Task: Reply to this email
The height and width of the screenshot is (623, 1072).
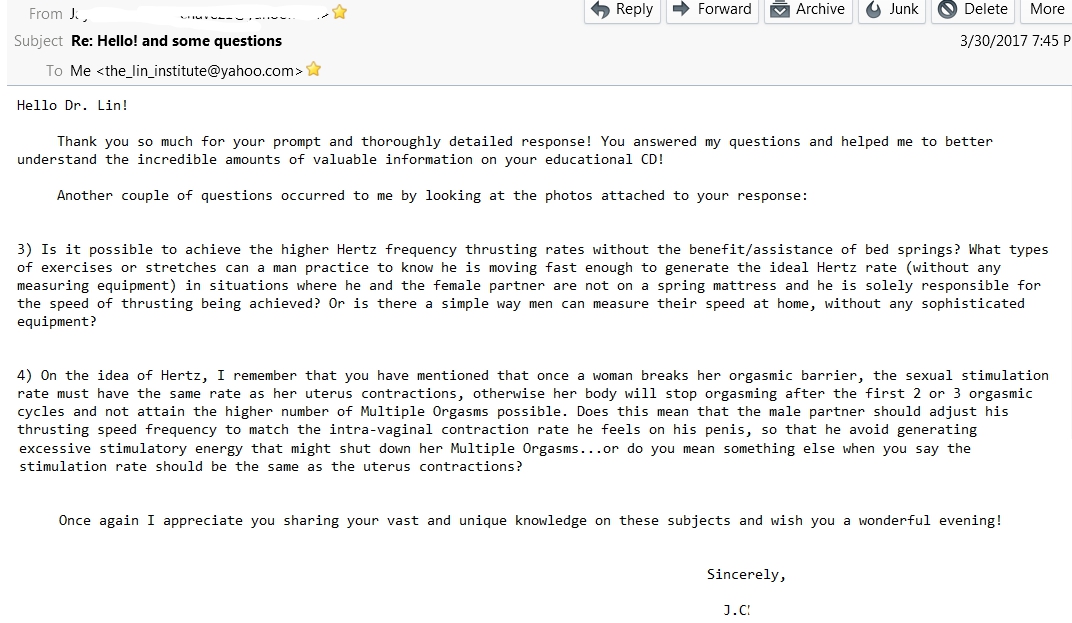Action: coord(621,10)
